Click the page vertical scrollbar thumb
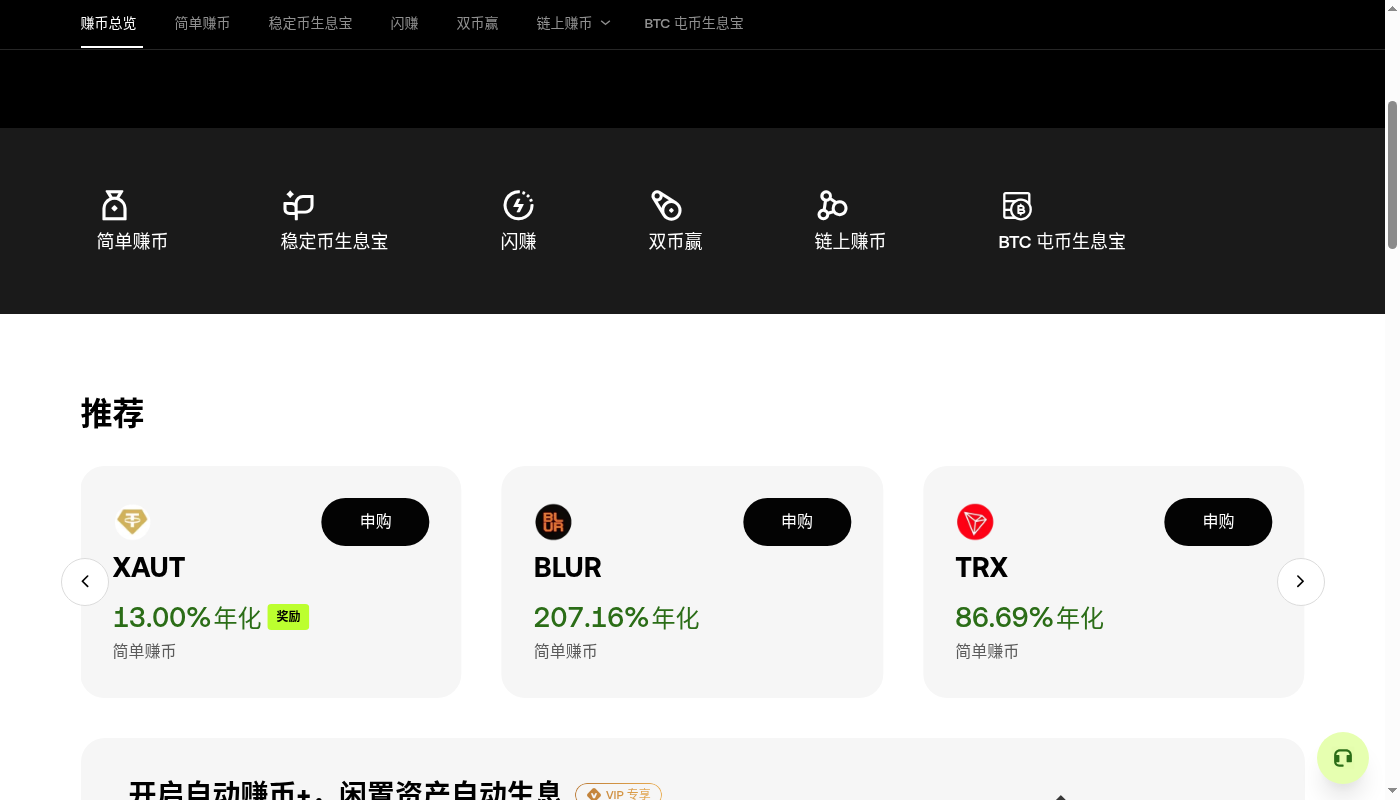 click(x=1392, y=175)
